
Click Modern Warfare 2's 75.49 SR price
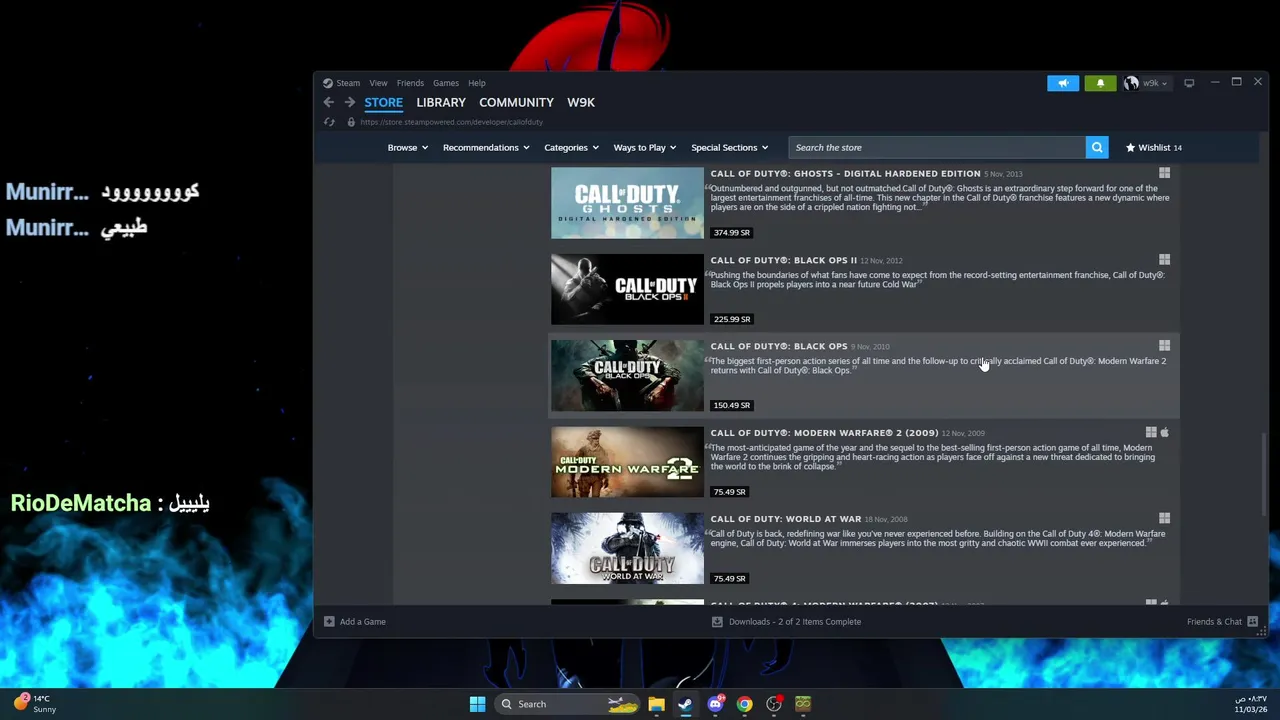729,492
